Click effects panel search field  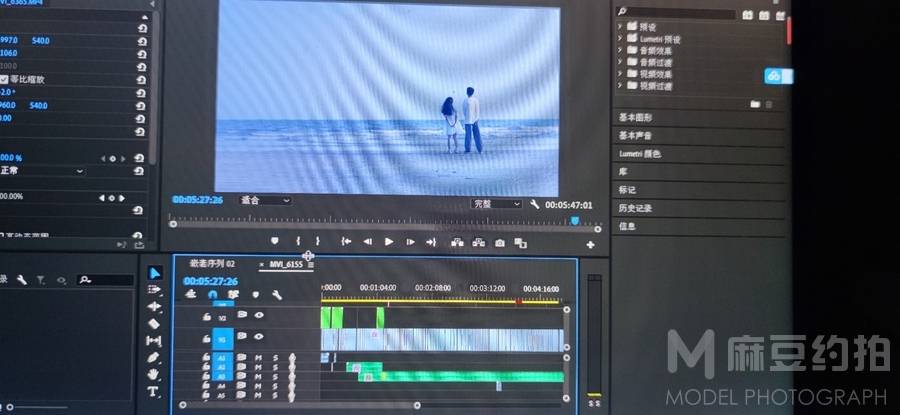[x=676, y=13]
